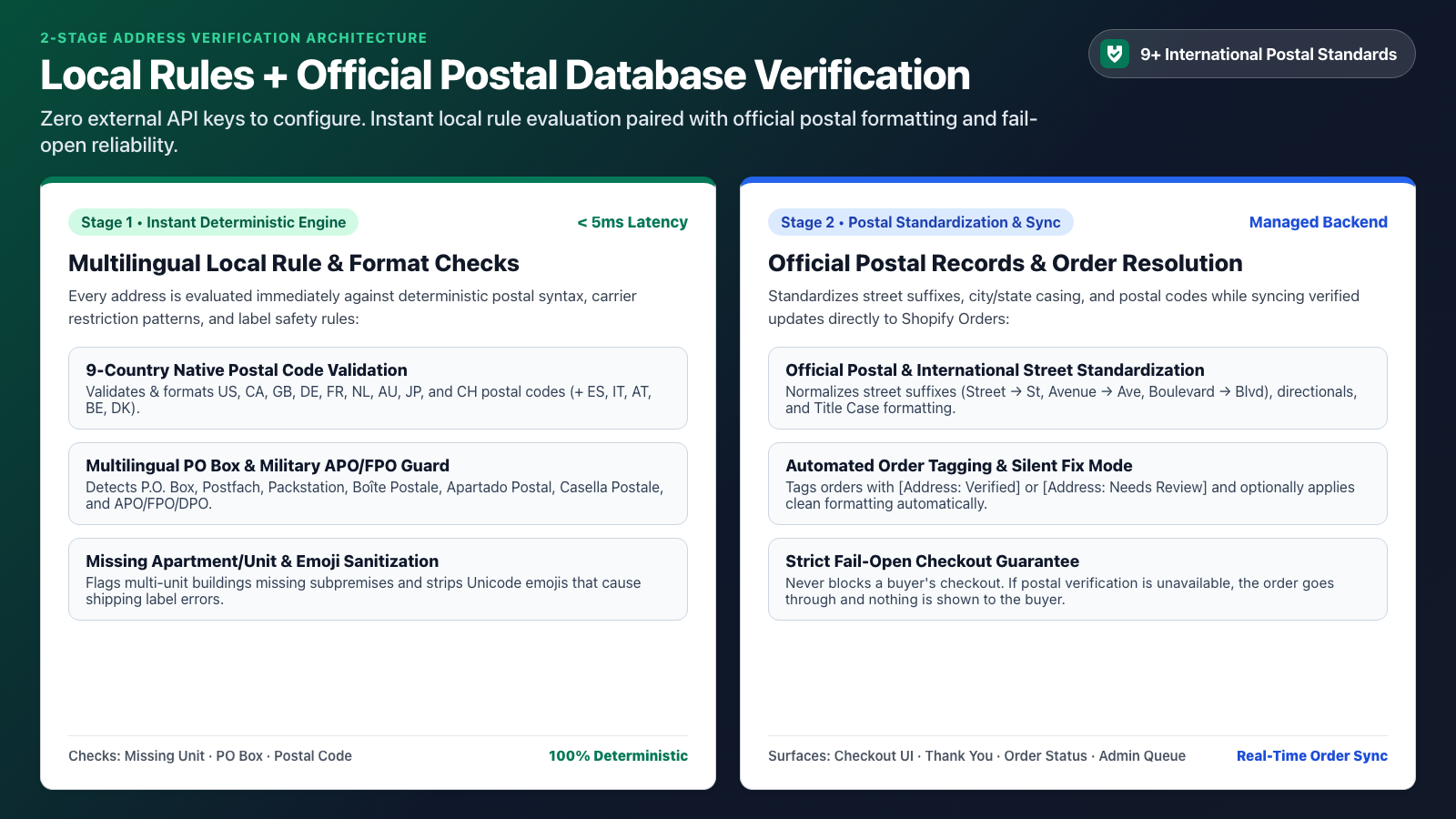Click the 'Managed Backend' label
Screen dimensions: 1456x819
1319,222
